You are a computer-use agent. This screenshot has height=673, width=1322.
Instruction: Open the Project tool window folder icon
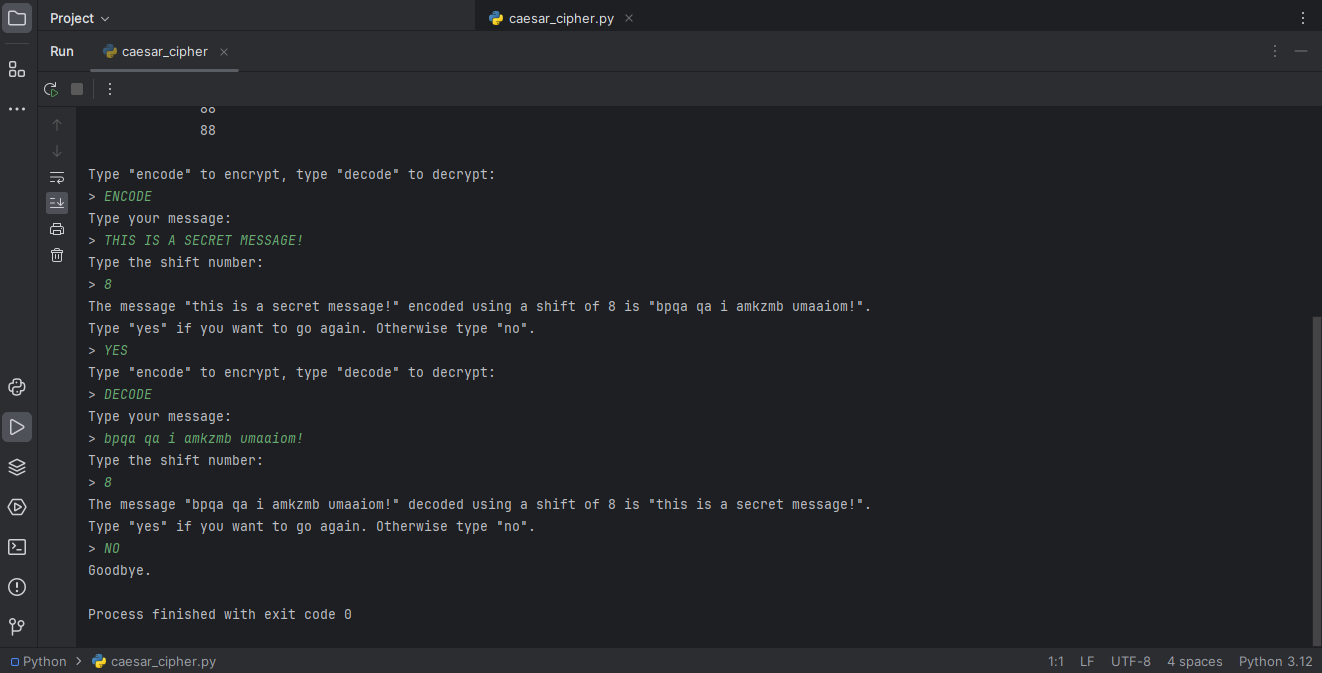pos(17,18)
